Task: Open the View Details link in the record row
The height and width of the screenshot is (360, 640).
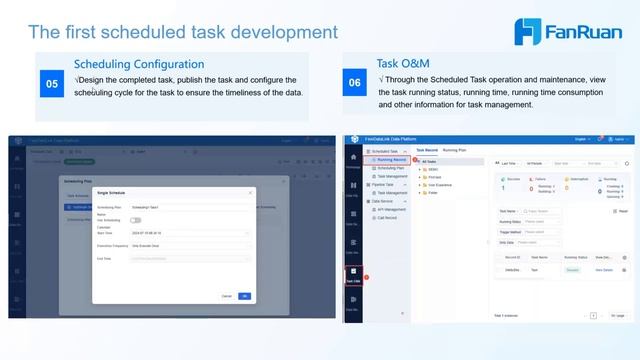Action: point(604,270)
